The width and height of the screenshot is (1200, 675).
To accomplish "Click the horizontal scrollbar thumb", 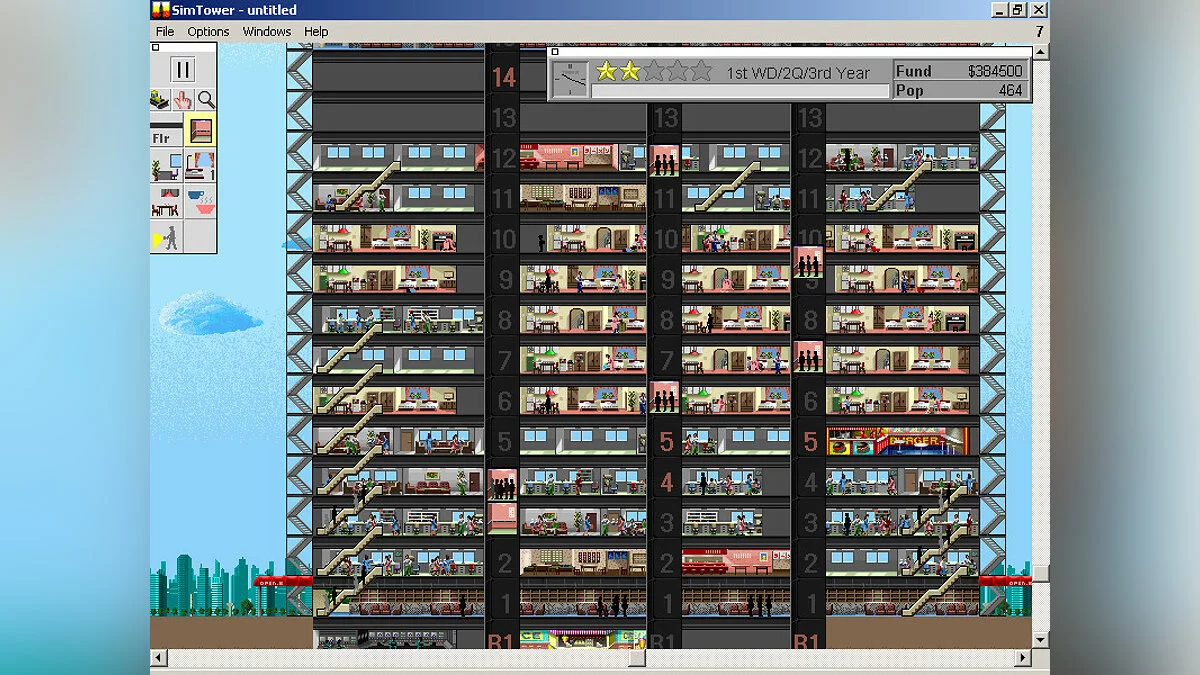I will coord(637,658).
